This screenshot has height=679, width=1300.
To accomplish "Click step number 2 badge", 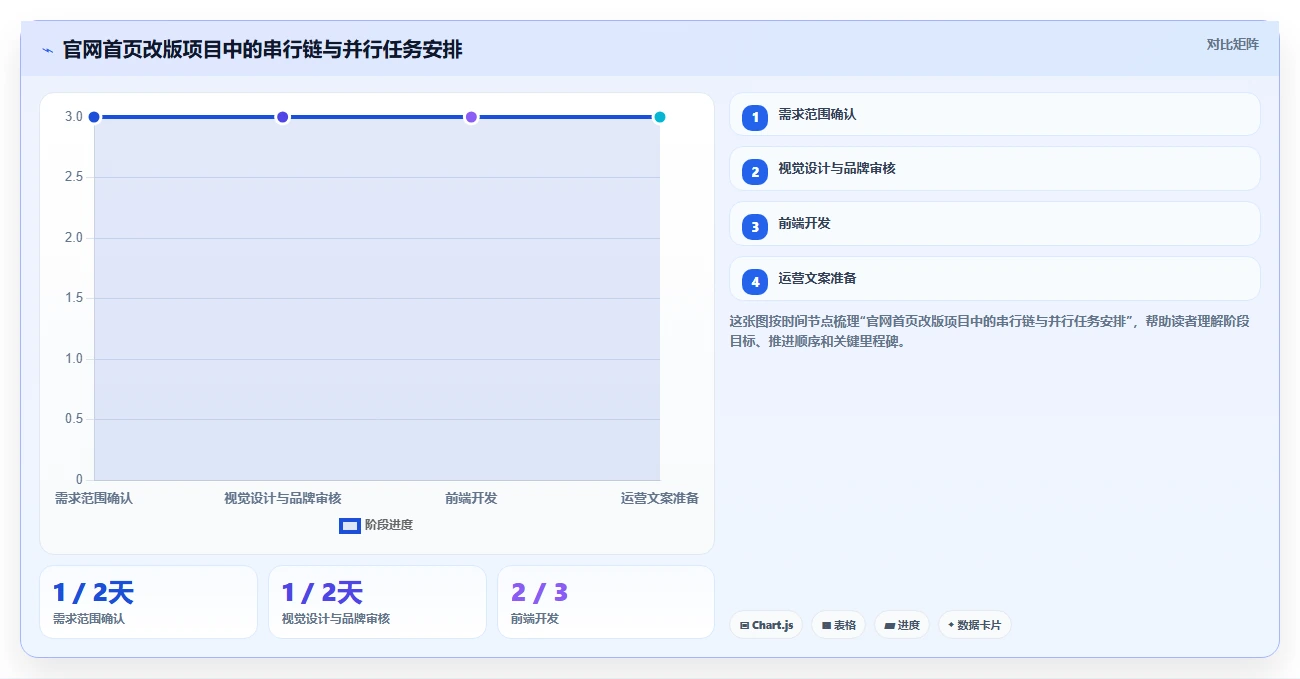I will point(755,172).
